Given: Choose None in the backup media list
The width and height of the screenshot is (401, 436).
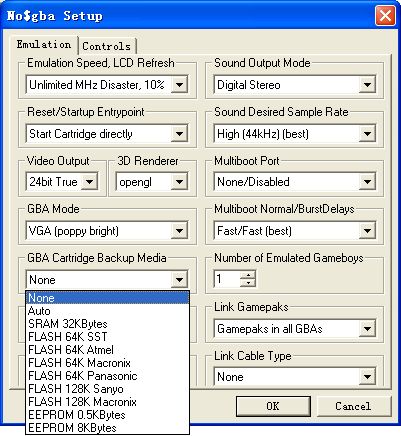Looking at the screenshot, I should tap(107, 298).
